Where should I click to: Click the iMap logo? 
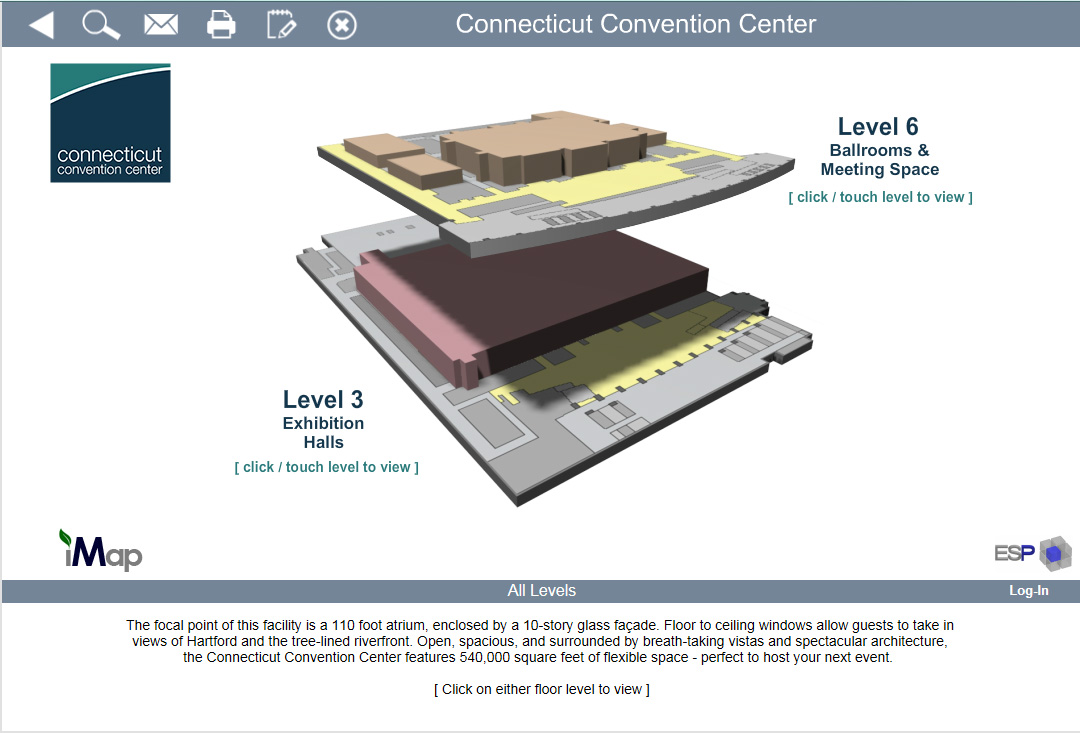click(100, 551)
